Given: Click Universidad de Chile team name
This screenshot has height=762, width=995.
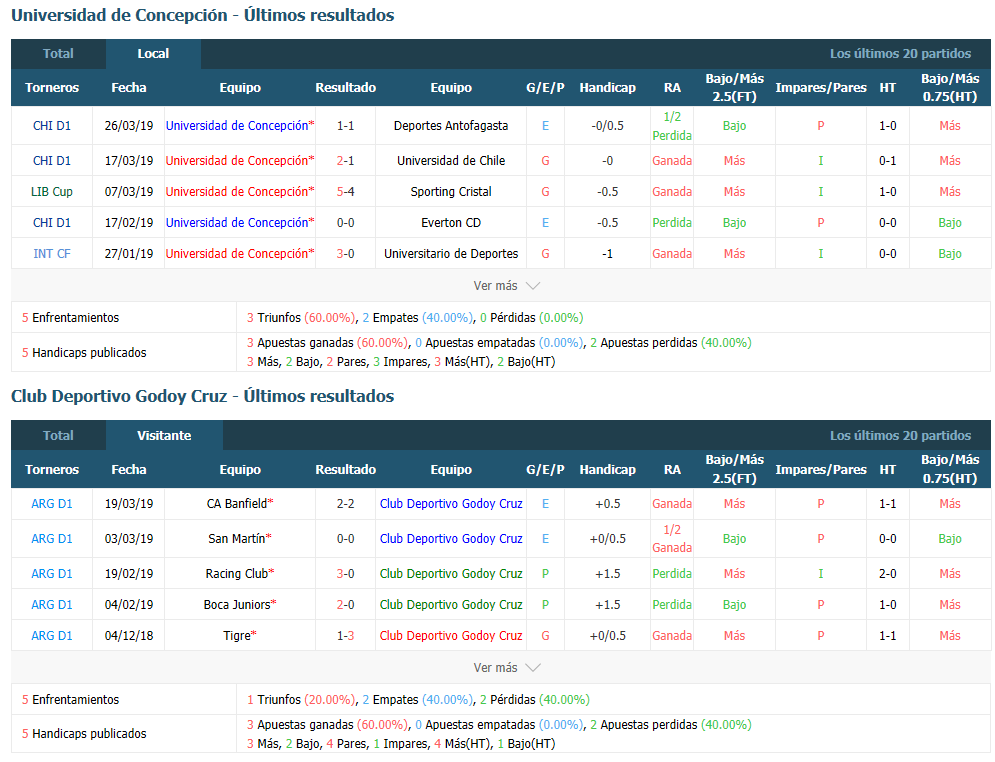Looking at the screenshot, I should click(x=451, y=161).
